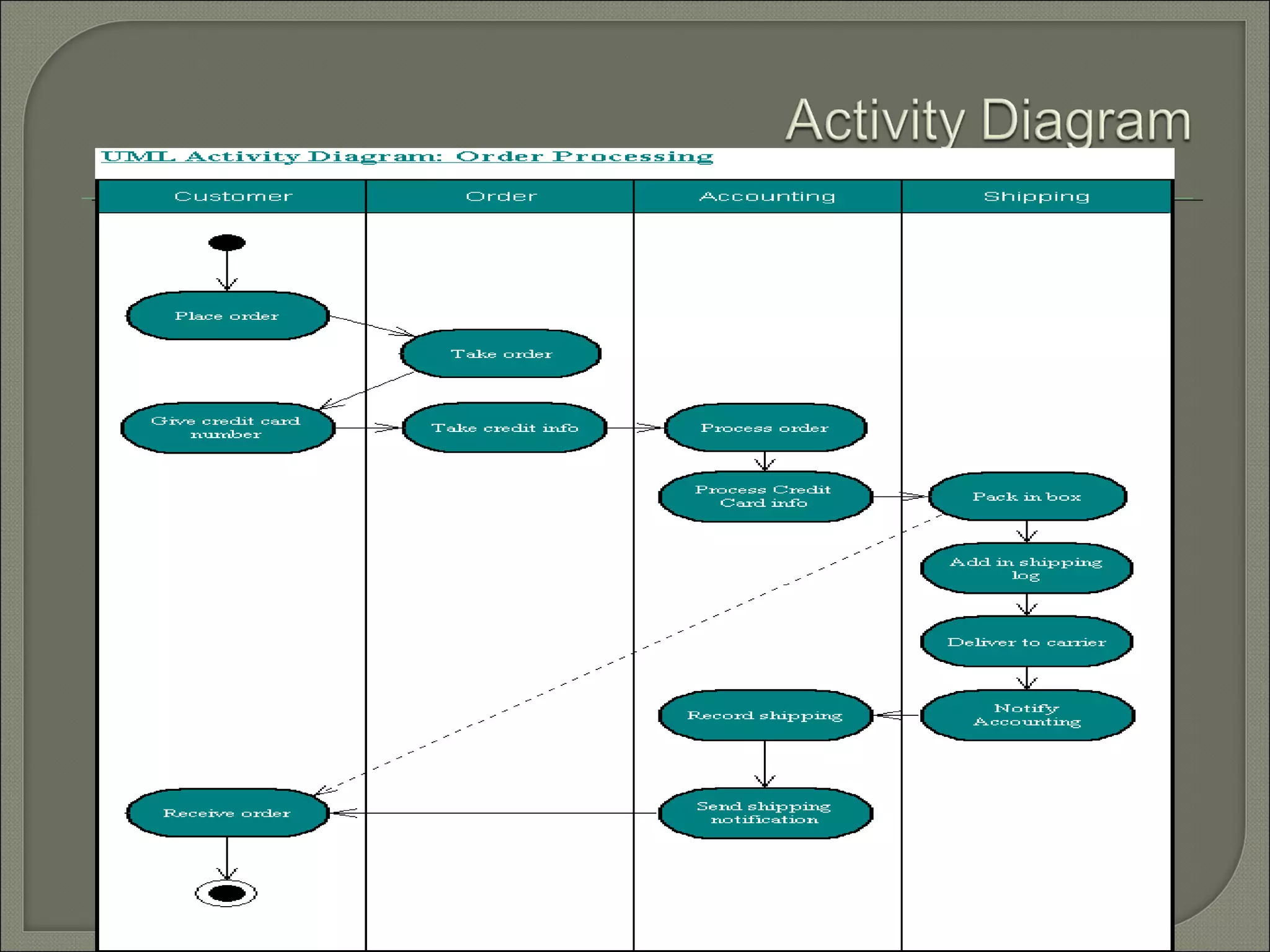
Task: Select Add in shipping log node
Action: 1026,568
